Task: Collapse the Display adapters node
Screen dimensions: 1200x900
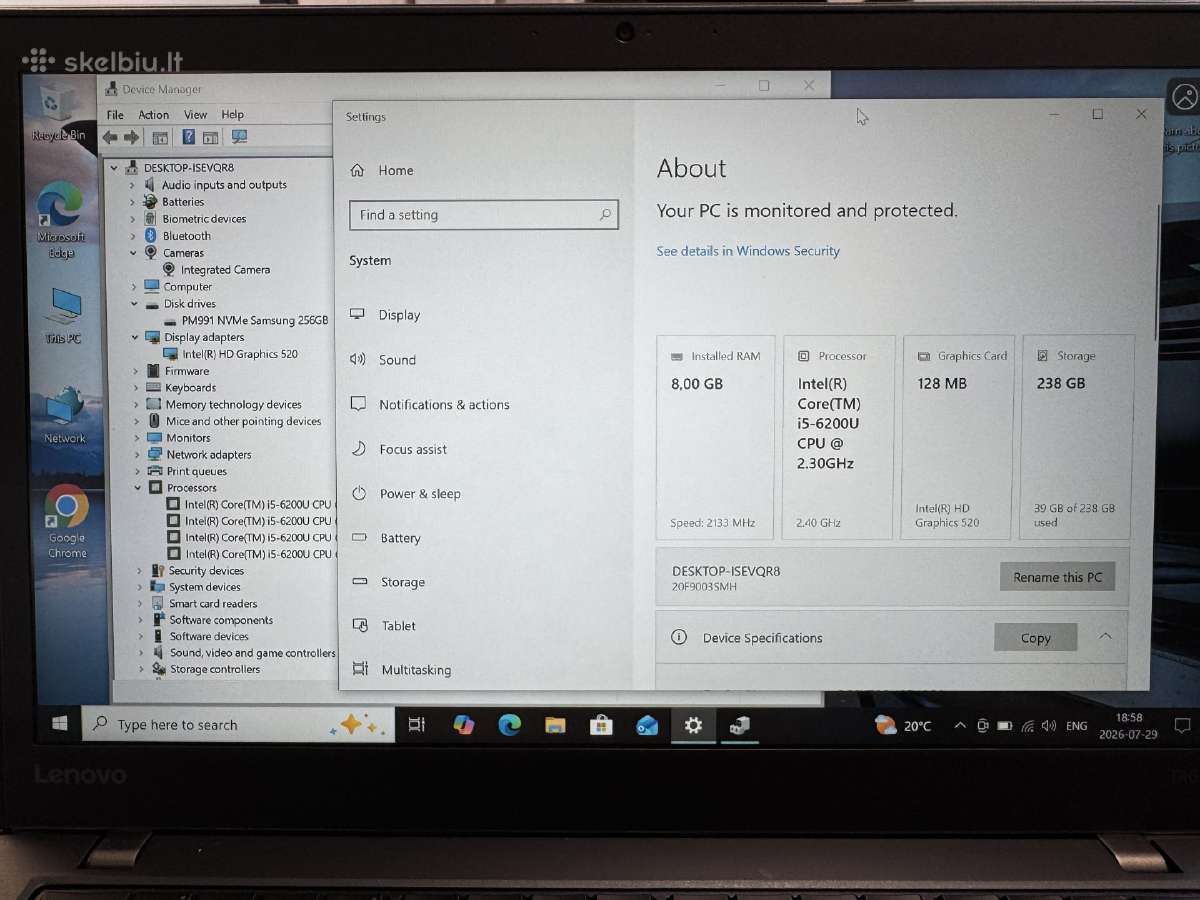Action: click(135, 338)
